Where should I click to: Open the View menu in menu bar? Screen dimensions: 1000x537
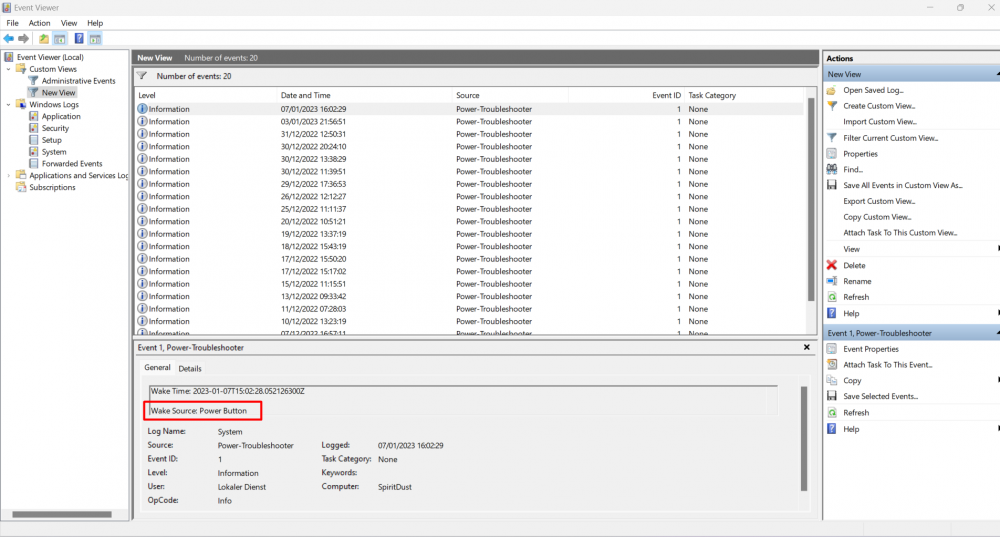coord(69,23)
